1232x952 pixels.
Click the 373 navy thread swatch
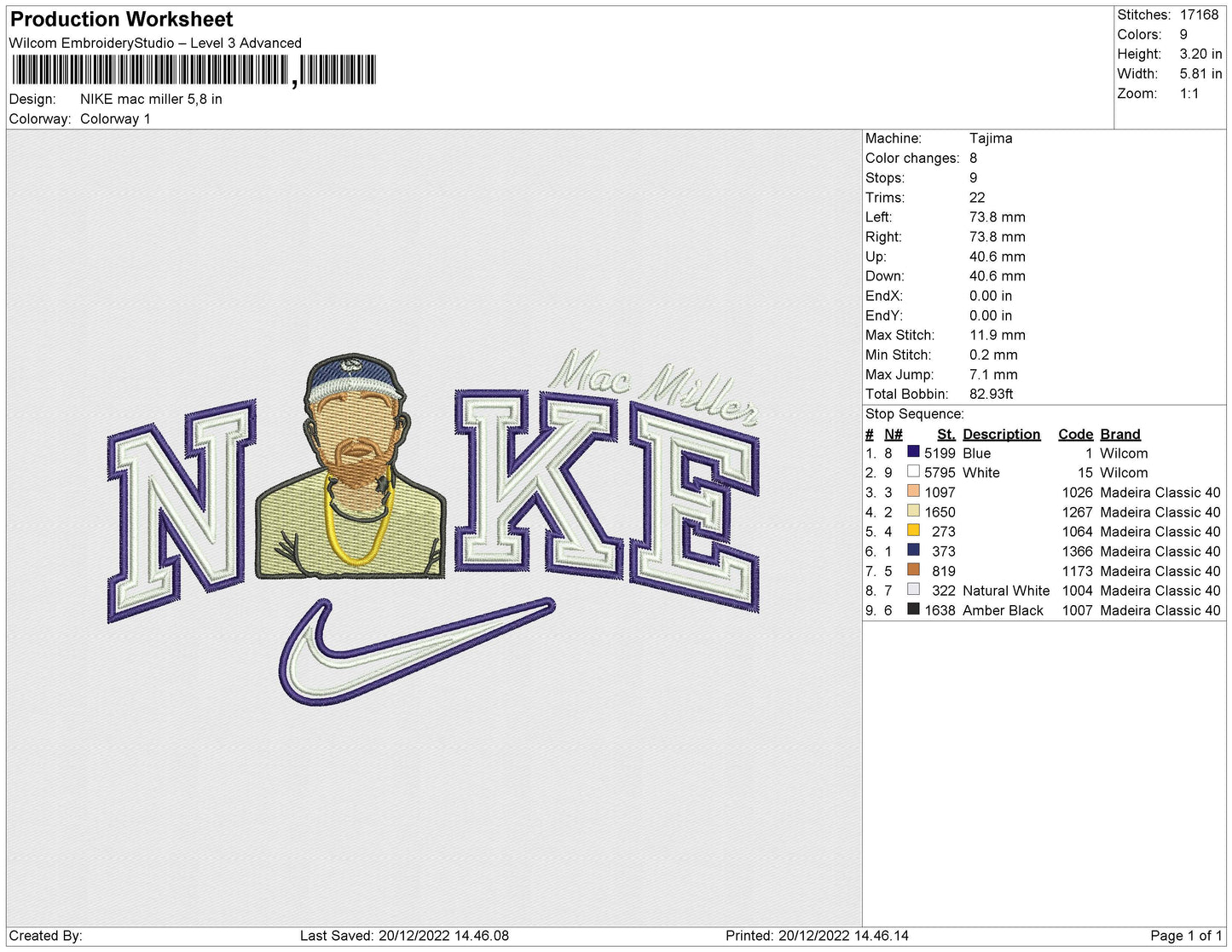point(913,551)
